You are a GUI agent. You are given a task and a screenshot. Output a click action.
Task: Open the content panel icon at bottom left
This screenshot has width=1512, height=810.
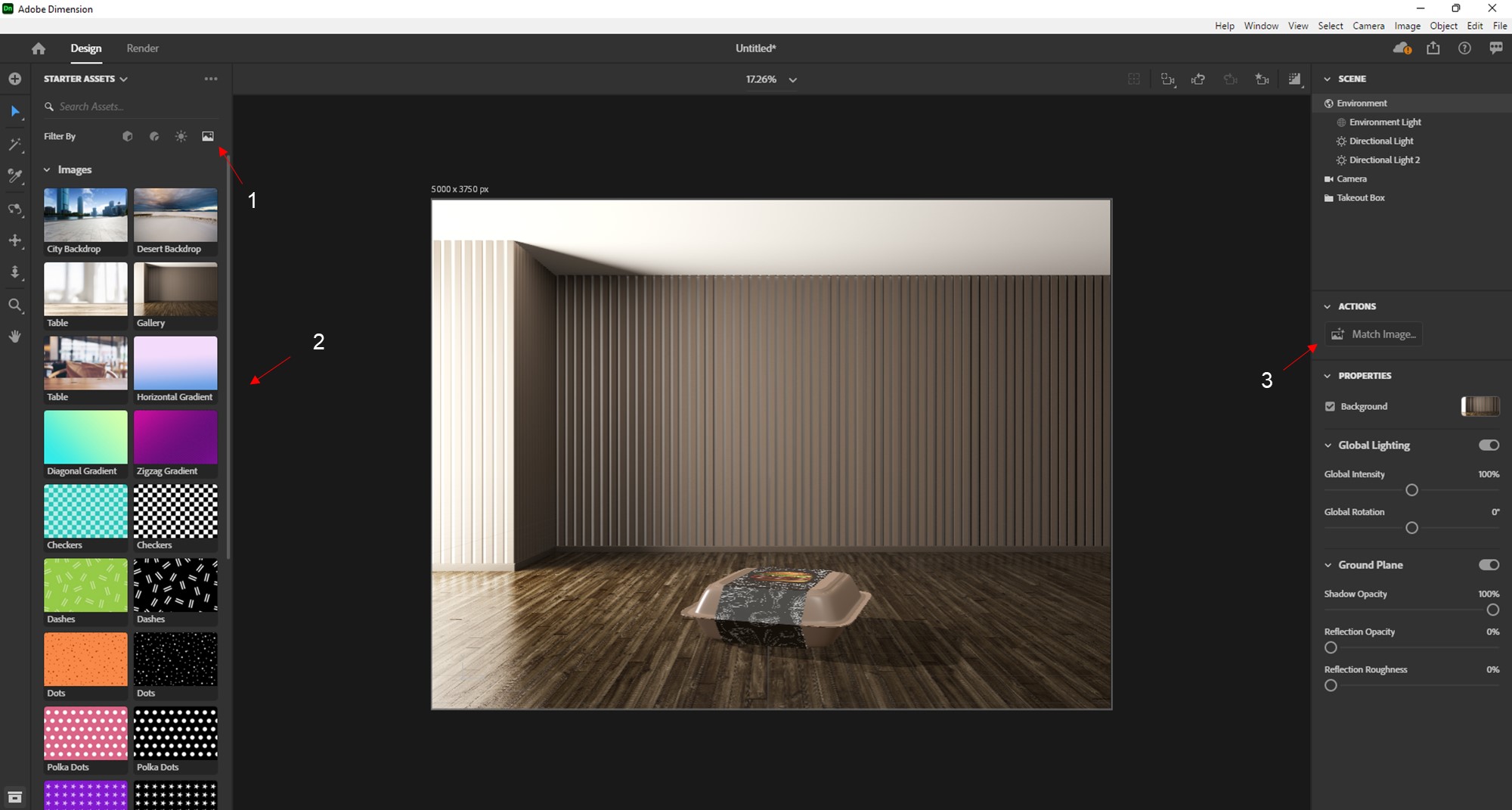pos(14,797)
